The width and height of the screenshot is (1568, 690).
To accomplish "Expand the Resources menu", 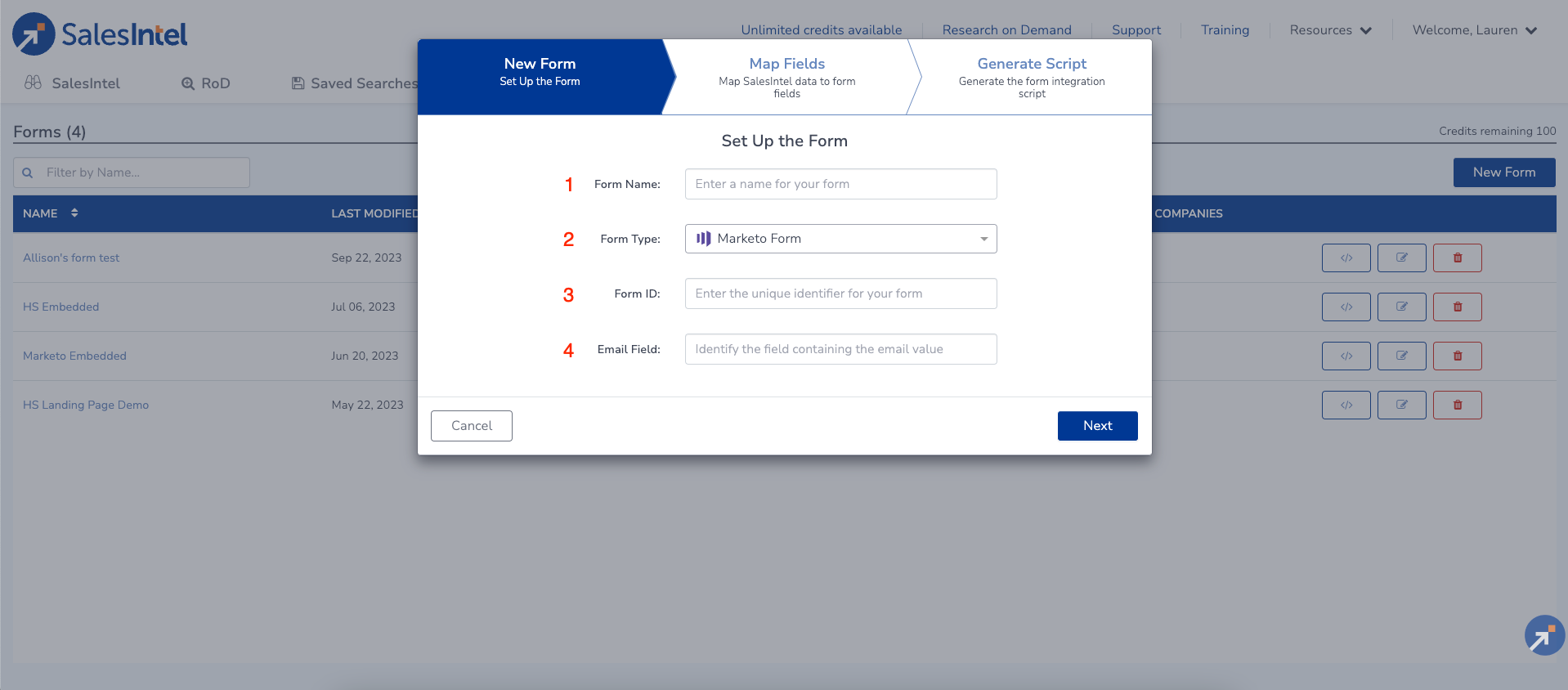I will [x=1330, y=30].
